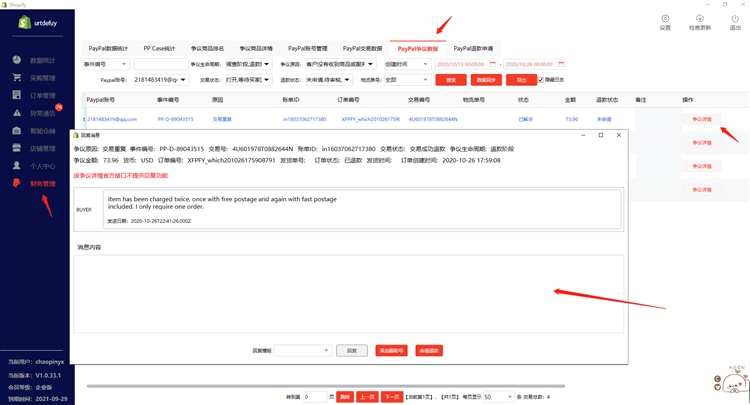This screenshot has width=750, height=405.
Task: Open 异常通告 warning triangle icon
Action: (x=17, y=113)
